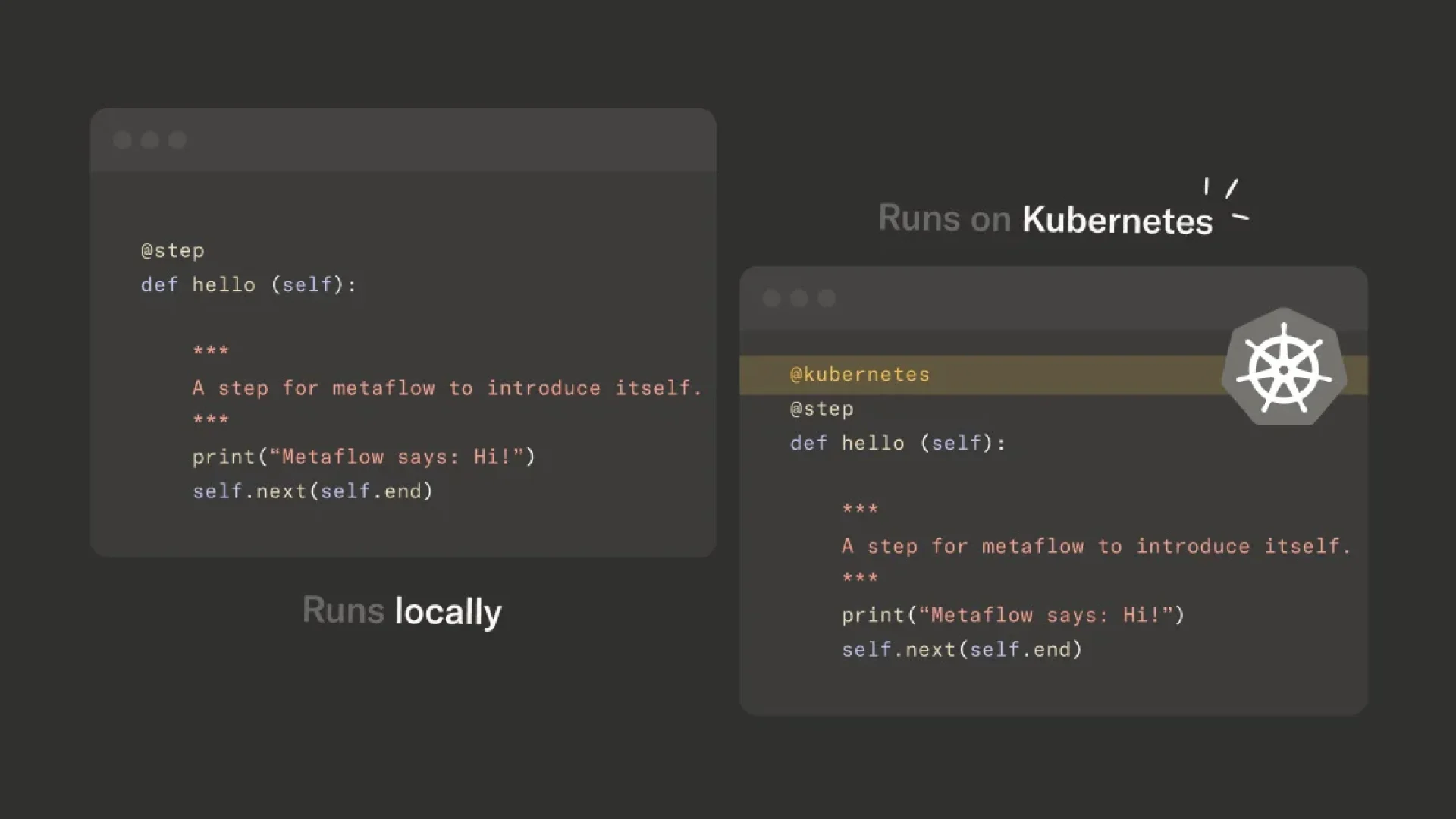Click '@step' in the local code window
Viewport: 1456px width, 819px height.
click(173, 250)
